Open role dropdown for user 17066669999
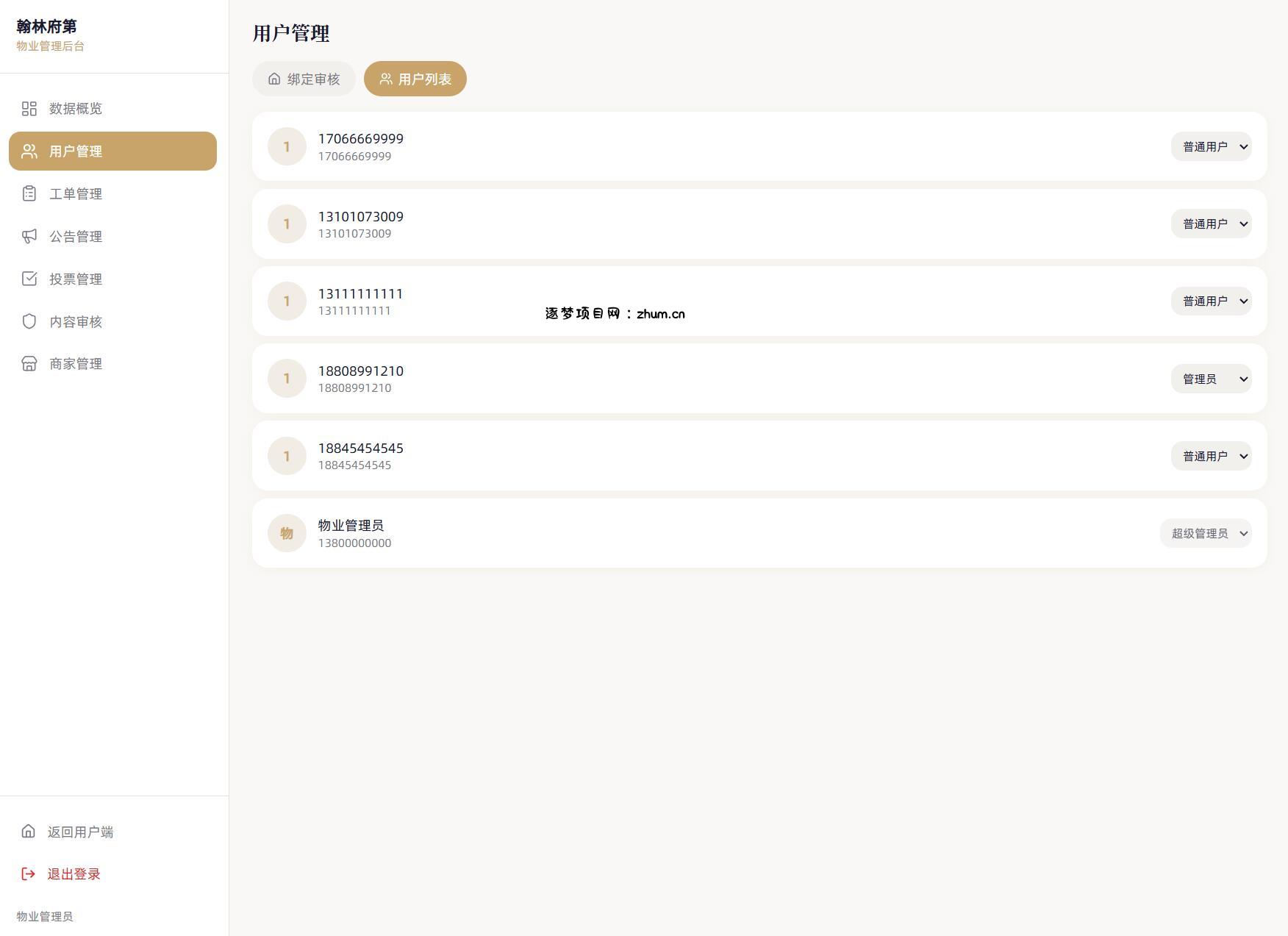The height and width of the screenshot is (936, 1288). (x=1211, y=146)
